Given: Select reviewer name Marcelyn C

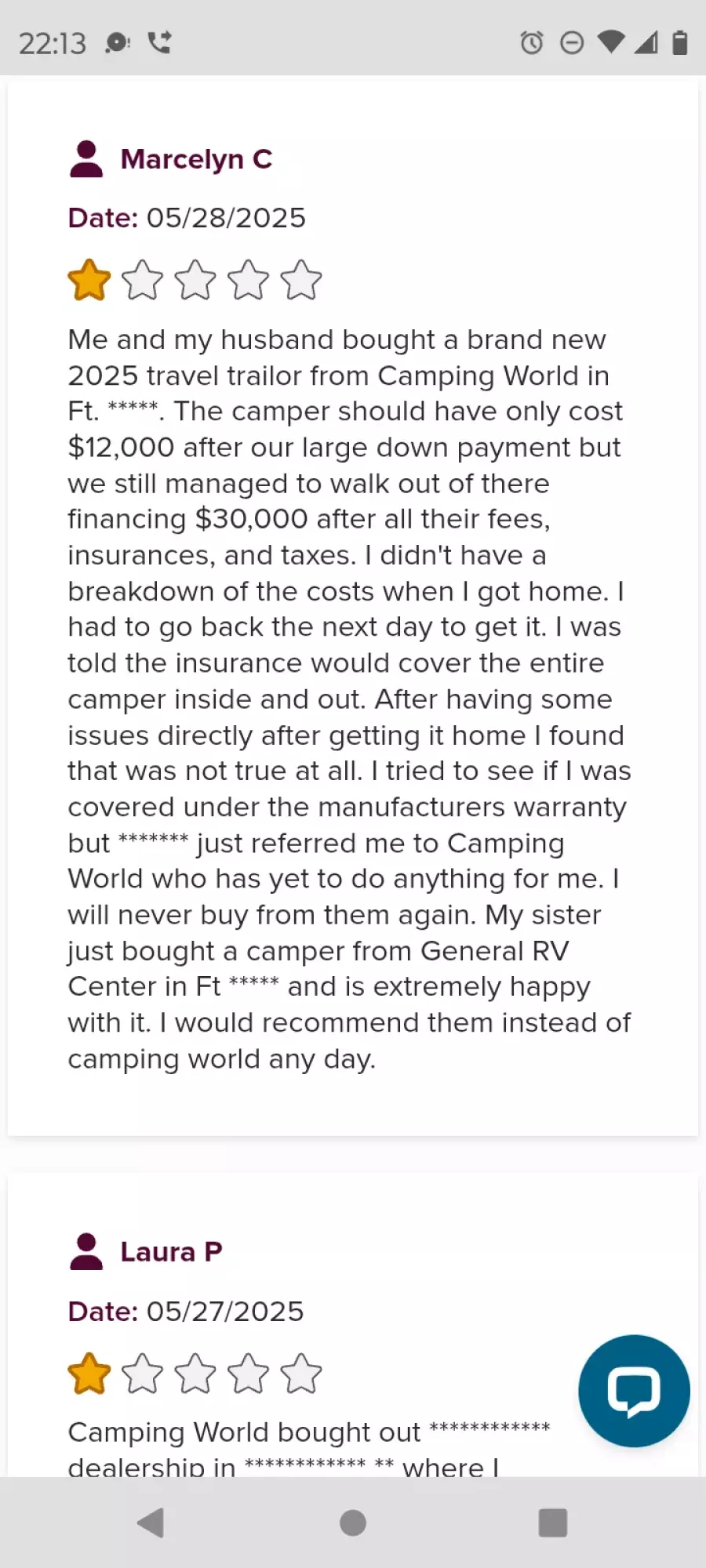Looking at the screenshot, I should [196, 159].
